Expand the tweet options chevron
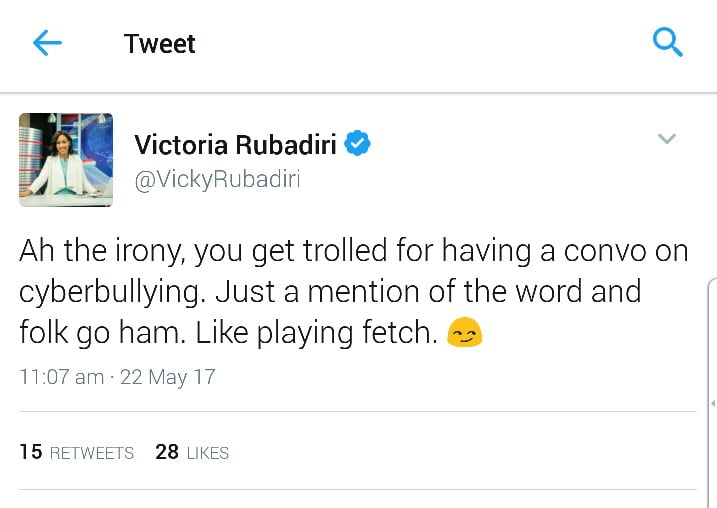The image size is (717, 508). click(667, 139)
